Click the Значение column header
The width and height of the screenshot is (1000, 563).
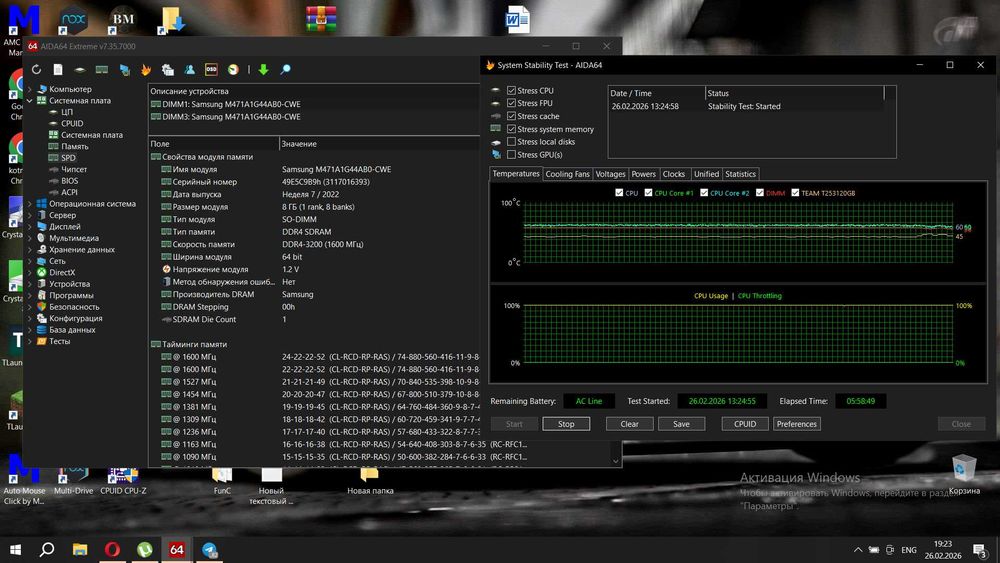tap(379, 144)
